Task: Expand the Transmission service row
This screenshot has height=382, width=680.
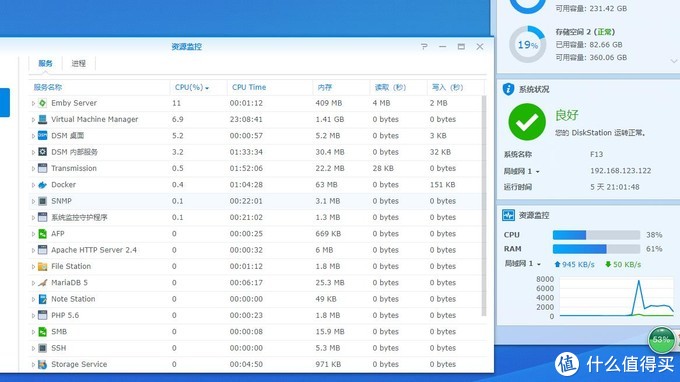Action: click(x=33, y=169)
